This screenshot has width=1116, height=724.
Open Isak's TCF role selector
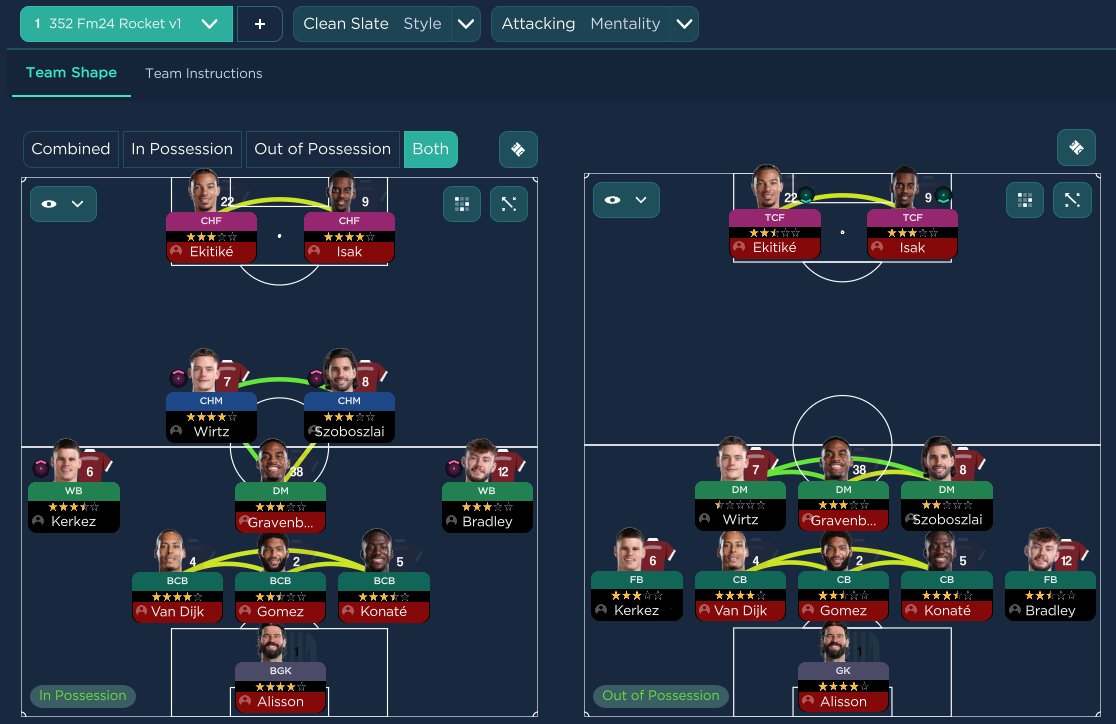[912, 217]
